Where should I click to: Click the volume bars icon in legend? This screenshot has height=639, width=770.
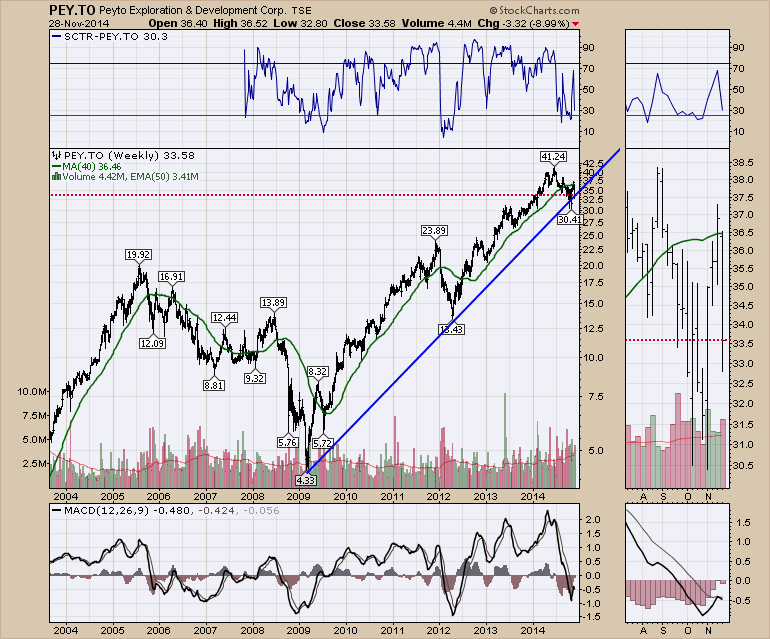56,177
